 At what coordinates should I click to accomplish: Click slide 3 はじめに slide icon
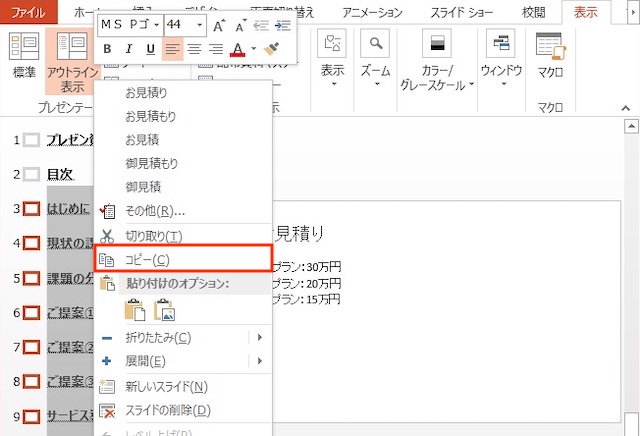coord(32,209)
